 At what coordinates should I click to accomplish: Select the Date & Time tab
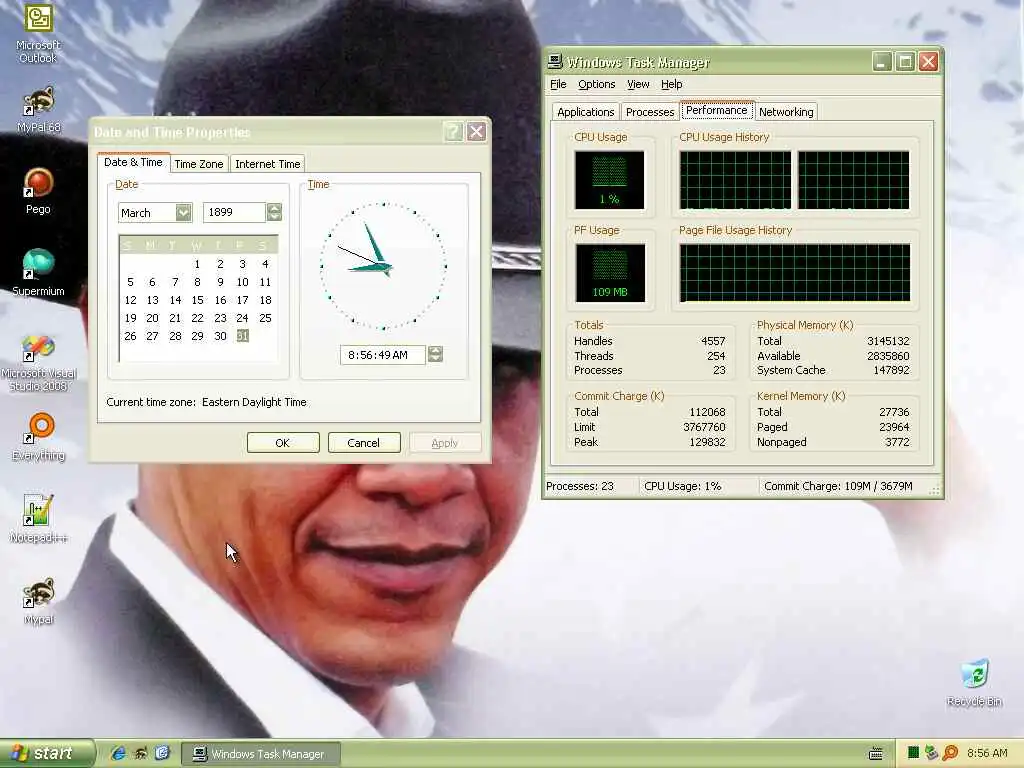click(x=133, y=162)
